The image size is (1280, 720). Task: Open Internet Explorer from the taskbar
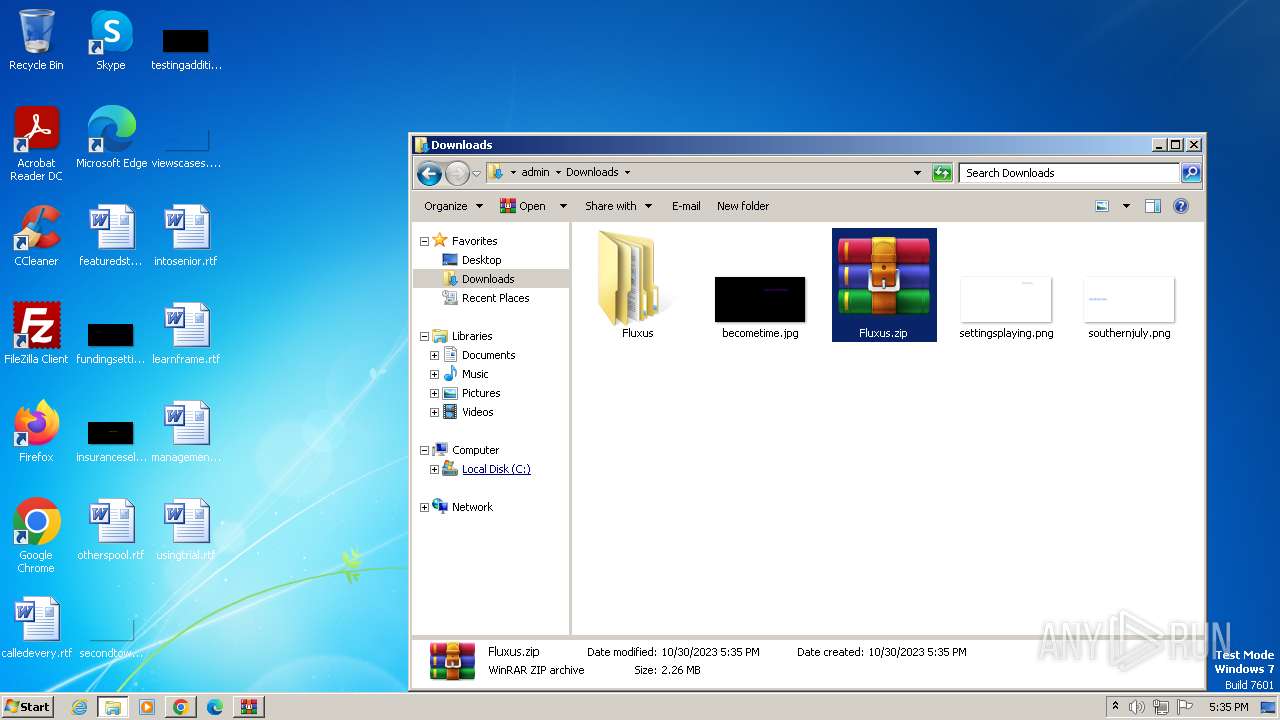(x=79, y=707)
